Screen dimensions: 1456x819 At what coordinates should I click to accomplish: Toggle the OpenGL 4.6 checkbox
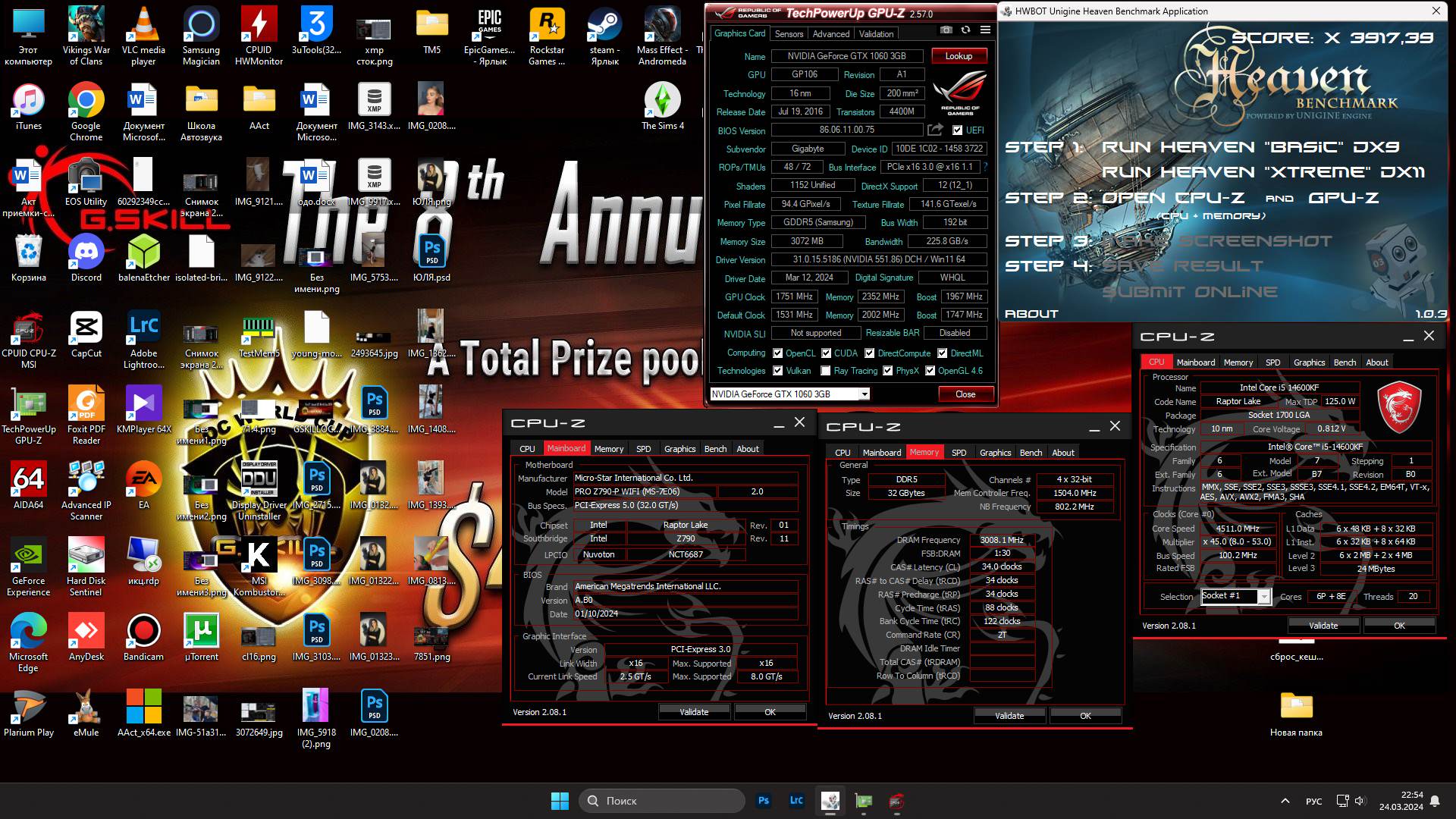click(x=930, y=371)
